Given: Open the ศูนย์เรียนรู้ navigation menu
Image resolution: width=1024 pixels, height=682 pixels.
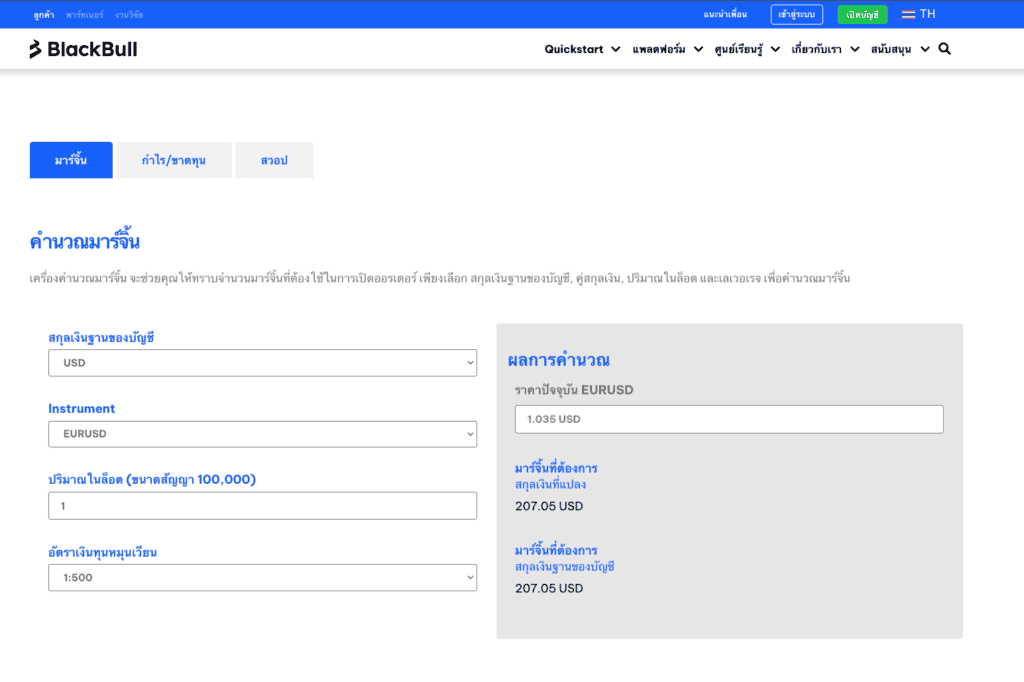Looking at the screenshot, I should click(746, 49).
